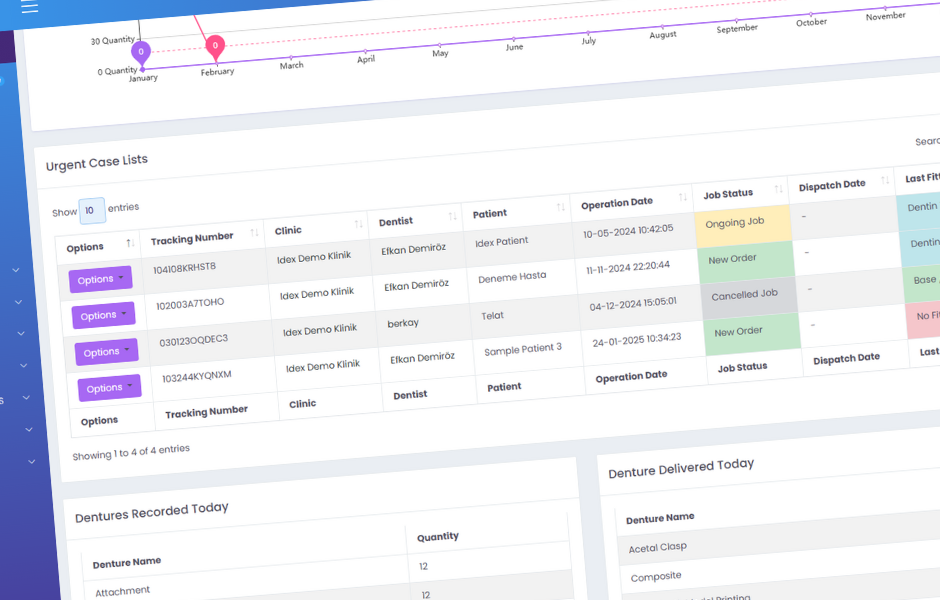Open Options dropdown for tracking number 102003A7TOHO
Screen dimensions: 940x600
click(x=103, y=315)
